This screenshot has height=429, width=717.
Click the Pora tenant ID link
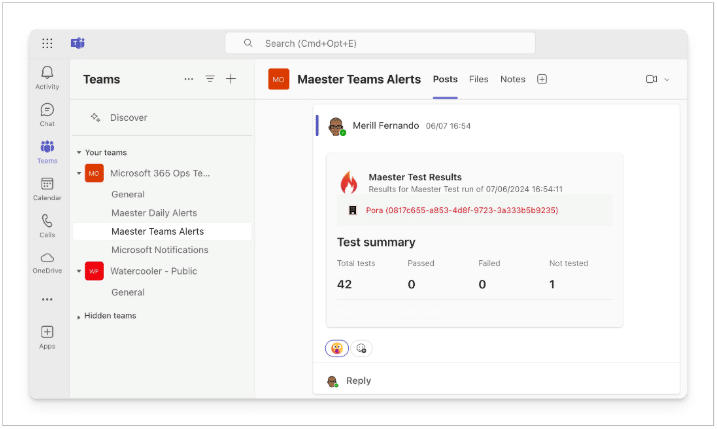tap(462, 210)
